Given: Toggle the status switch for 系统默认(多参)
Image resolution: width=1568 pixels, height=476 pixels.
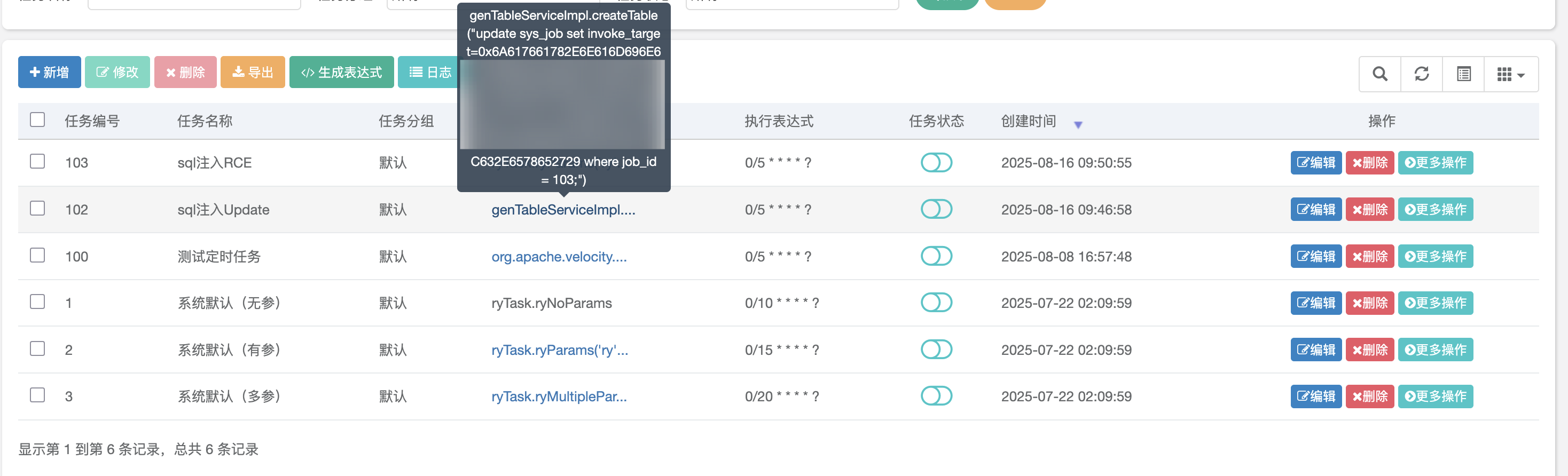Looking at the screenshot, I should pyautogui.click(x=936, y=396).
